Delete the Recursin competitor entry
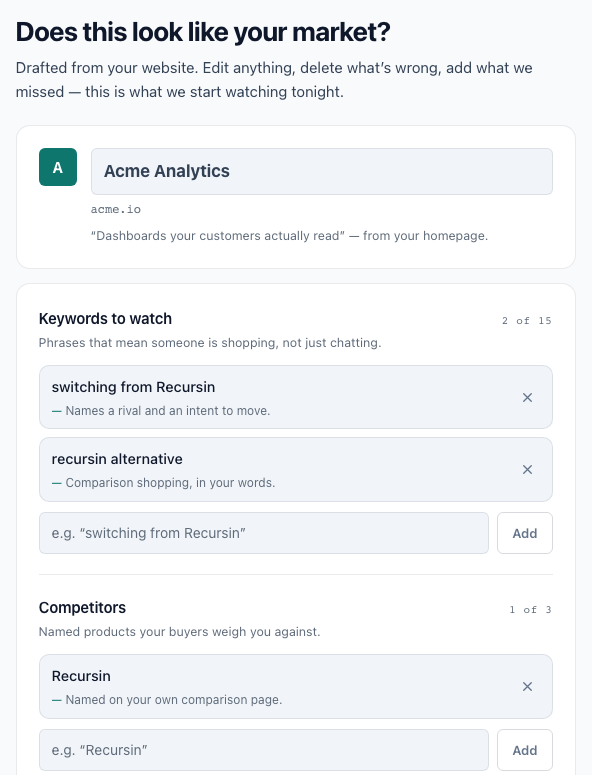The height and width of the screenshot is (775, 592). click(x=527, y=687)
